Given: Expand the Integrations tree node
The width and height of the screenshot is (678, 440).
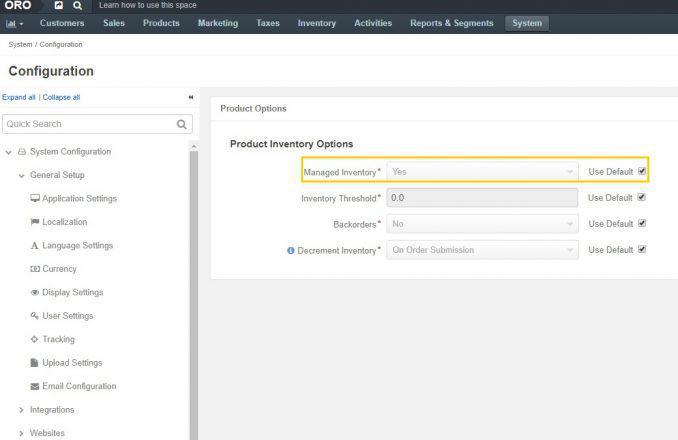Looking at the screenshot, I should coord(22,410).
